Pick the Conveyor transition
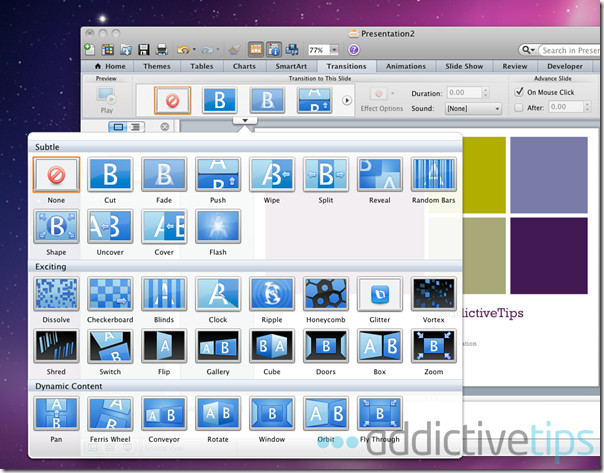Image resolution: width=604 pixels, height=473 pixels. click(x=164, y=414)
